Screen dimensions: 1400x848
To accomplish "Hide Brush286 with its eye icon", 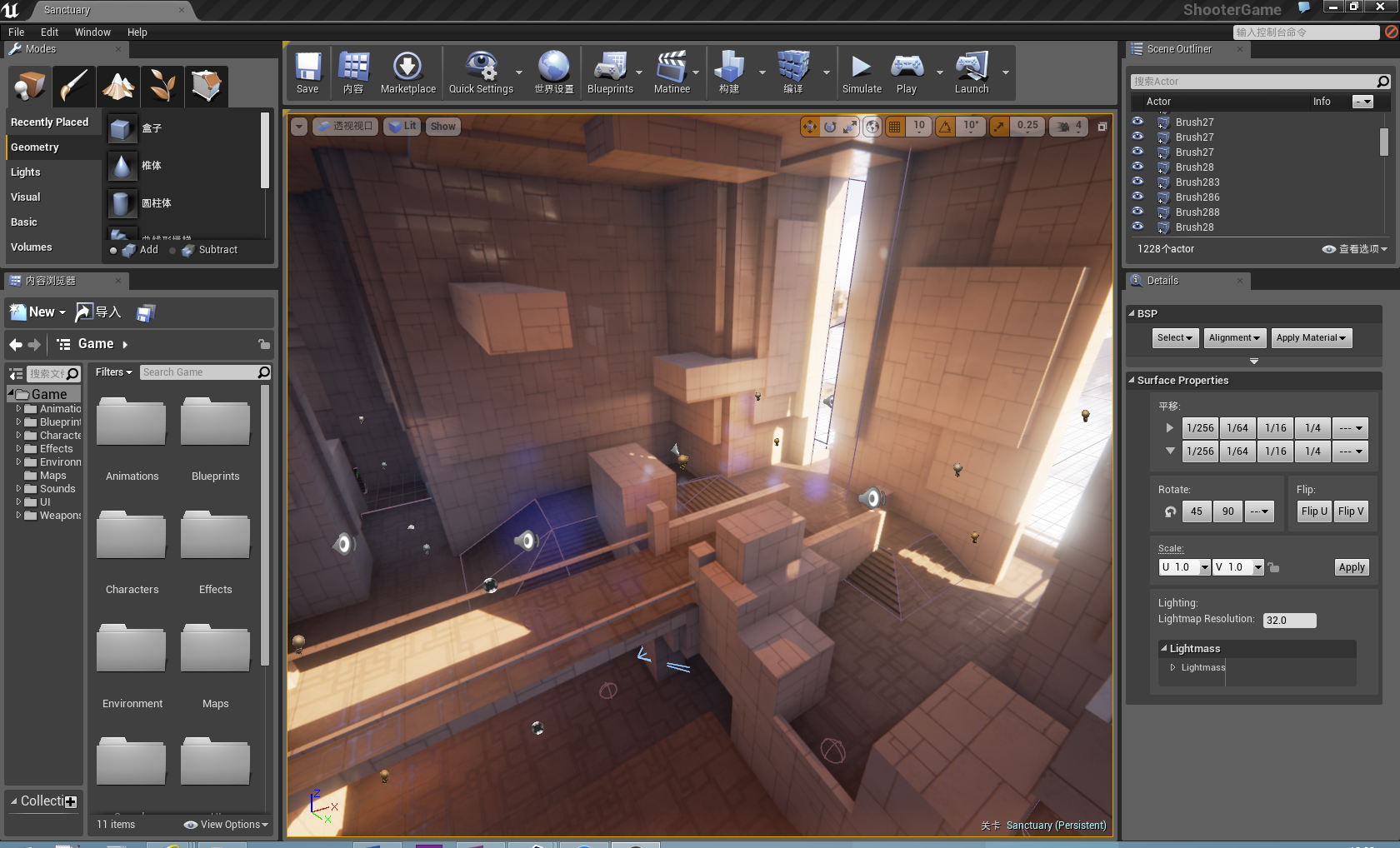I will [x=1137, y=197].
